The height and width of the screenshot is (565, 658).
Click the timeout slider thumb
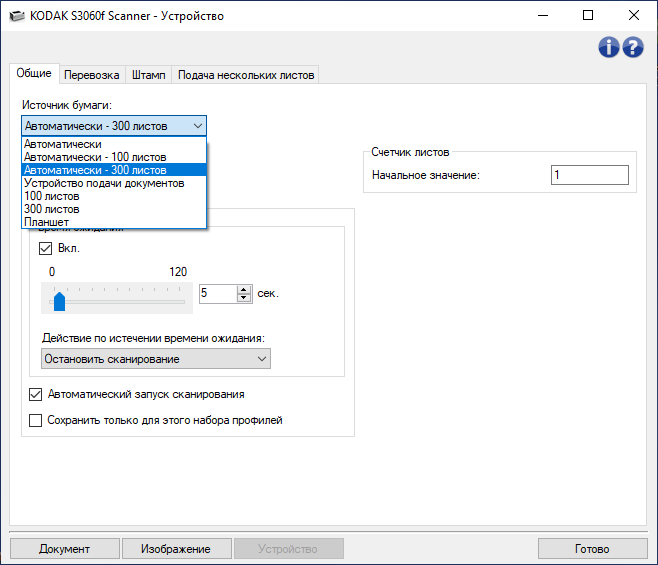coord(60,301)
